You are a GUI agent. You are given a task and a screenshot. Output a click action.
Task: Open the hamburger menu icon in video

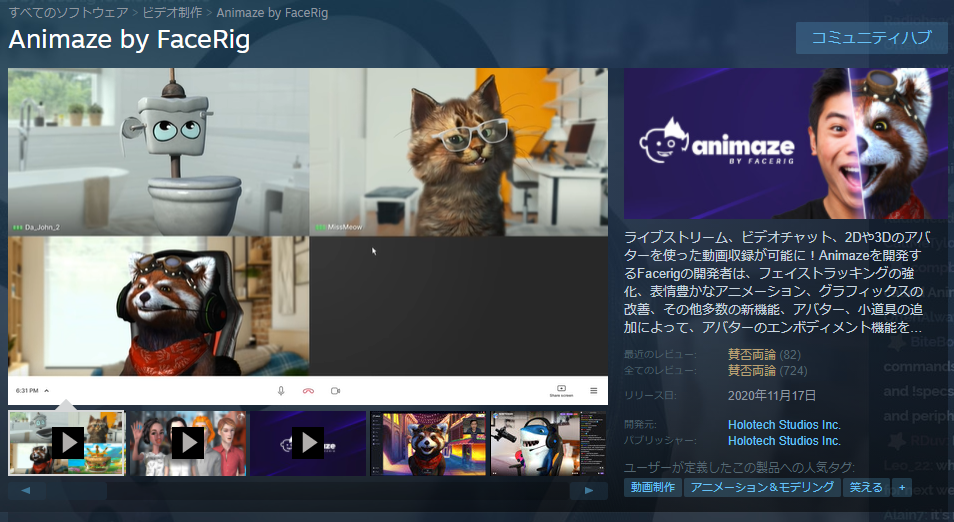(x=594, y=391)
